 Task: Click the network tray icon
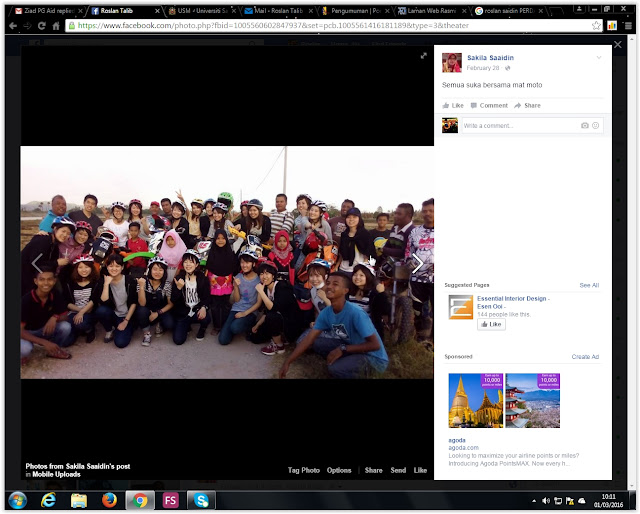pos(558,501)
